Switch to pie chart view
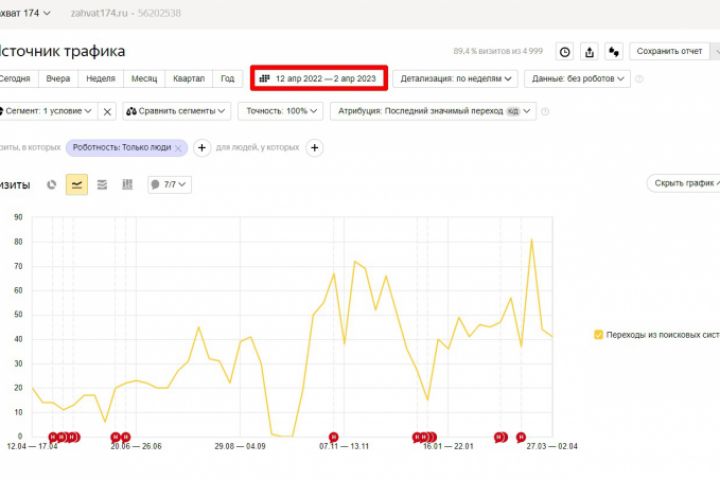720x480 pixels. click(51, 185)
